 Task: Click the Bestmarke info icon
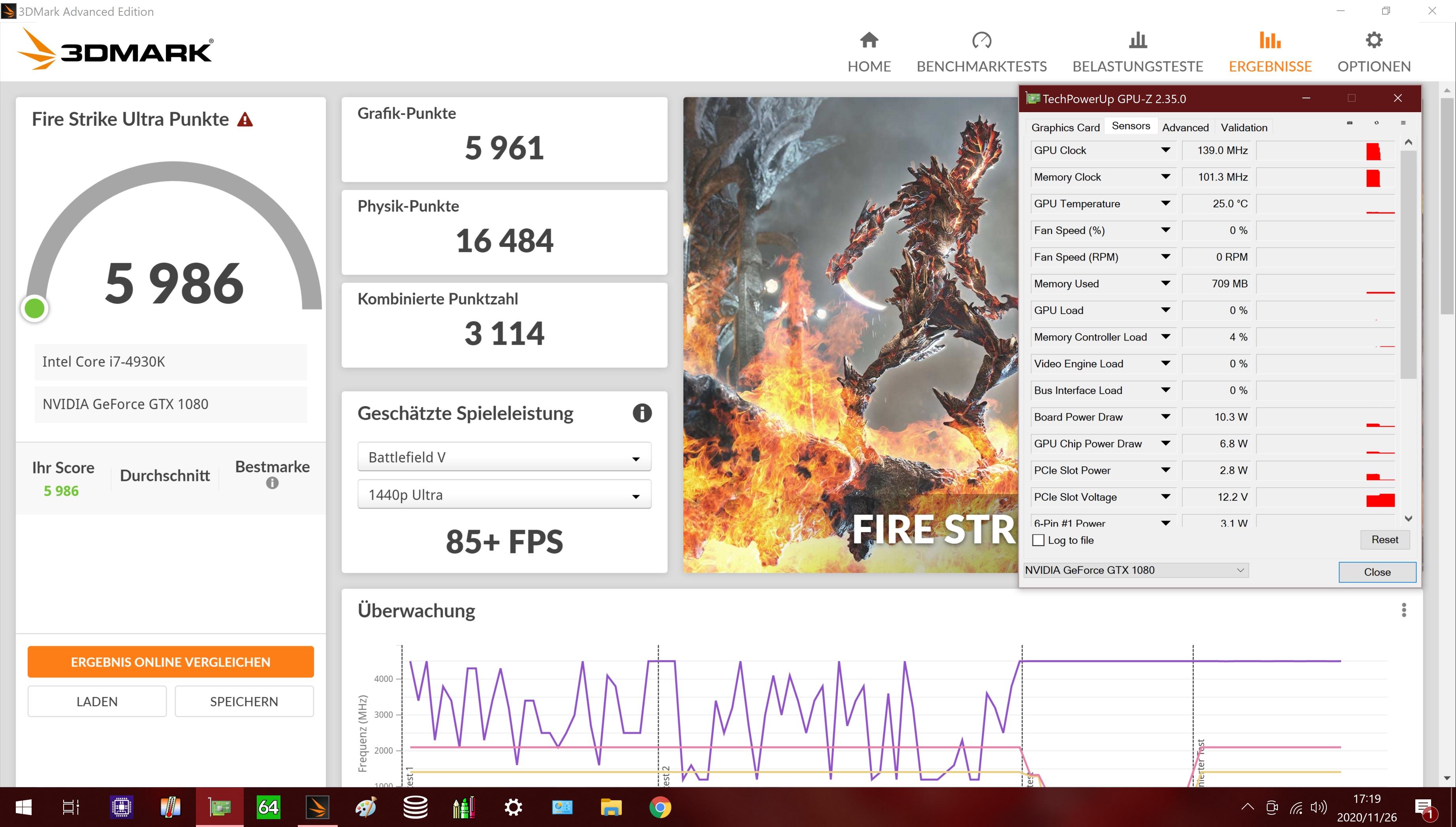point(272,483)
